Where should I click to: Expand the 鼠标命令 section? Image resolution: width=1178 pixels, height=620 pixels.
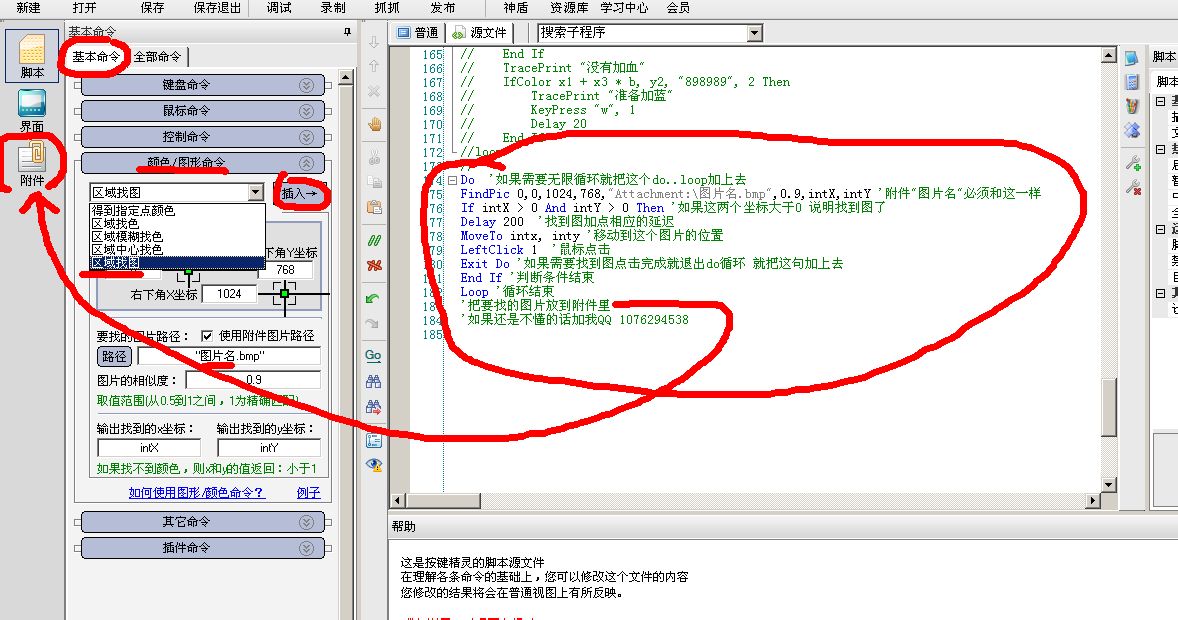(305, 111)
